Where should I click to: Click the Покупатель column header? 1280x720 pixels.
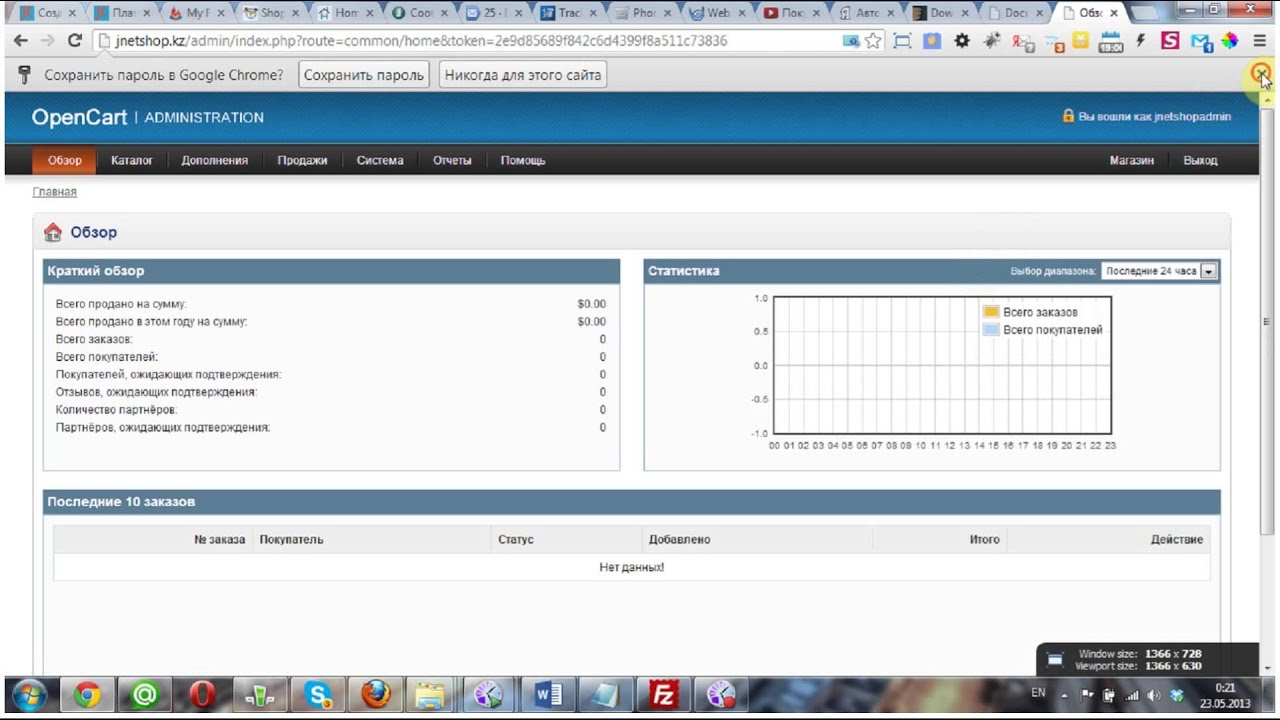(291, 539)
